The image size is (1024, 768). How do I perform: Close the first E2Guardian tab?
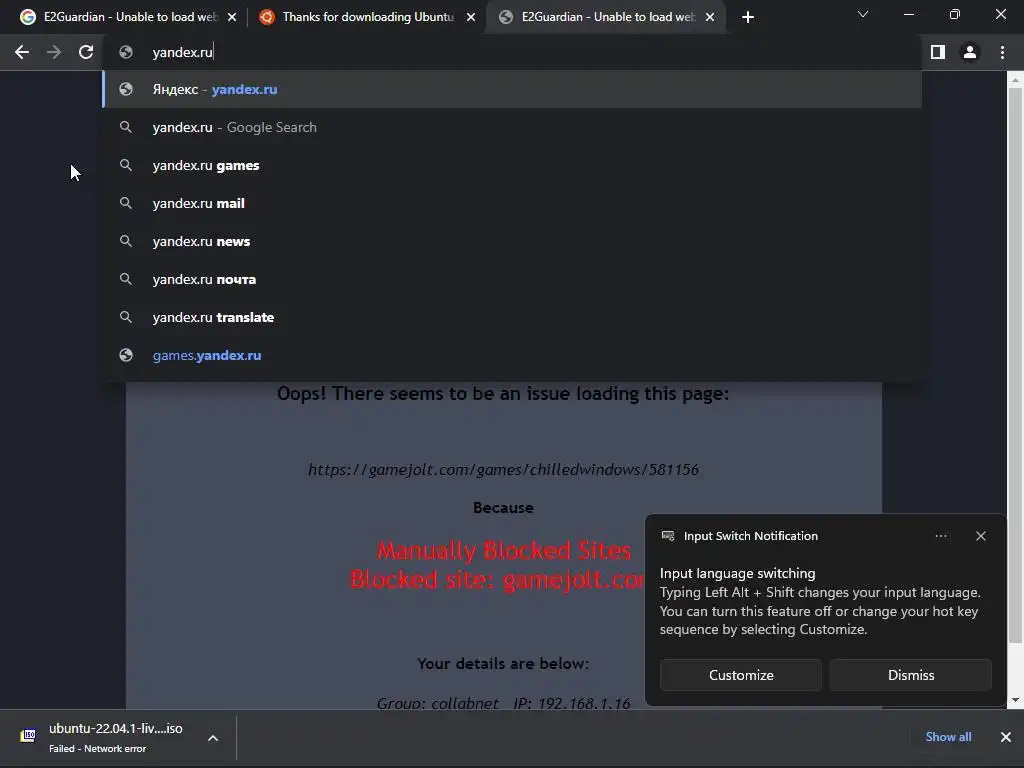[232, 17]
